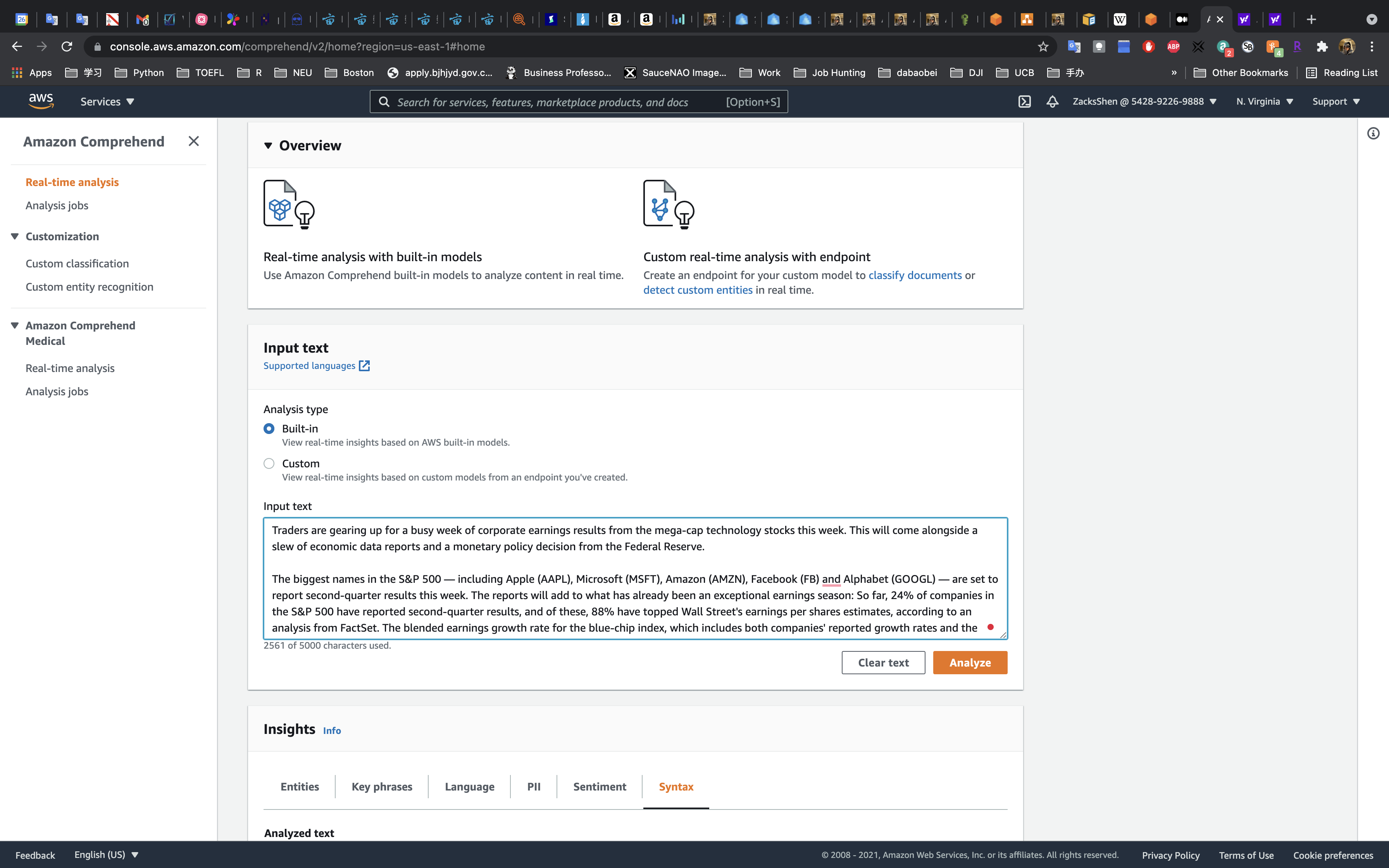
Task: Click the AWS logo home icon
Action: [41, 101]
